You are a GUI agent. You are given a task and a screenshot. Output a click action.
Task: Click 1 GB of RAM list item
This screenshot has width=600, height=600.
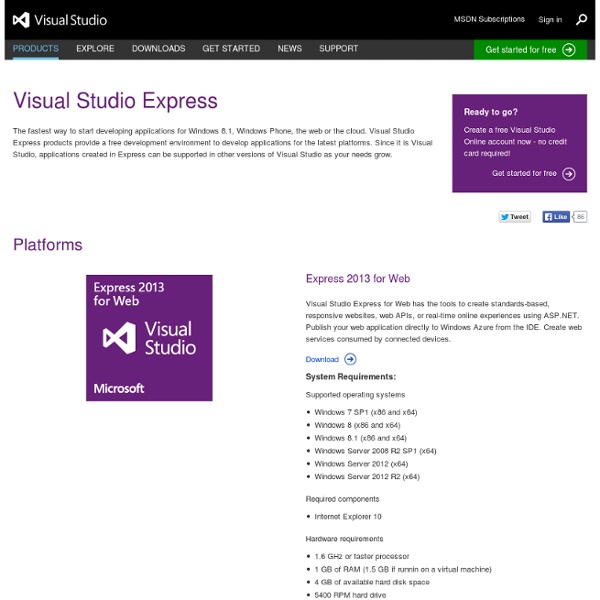403,569
